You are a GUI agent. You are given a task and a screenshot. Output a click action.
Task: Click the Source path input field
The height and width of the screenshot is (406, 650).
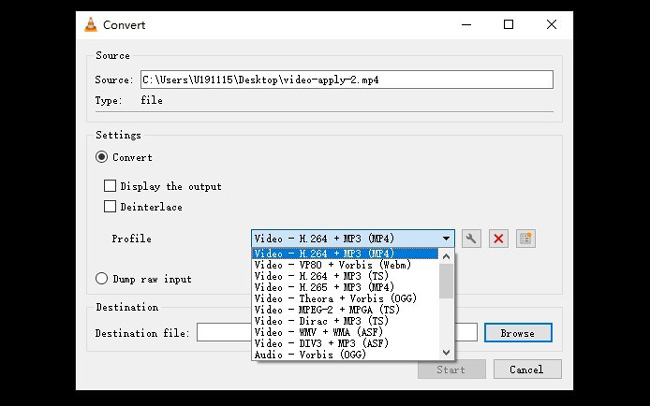[347, 80]
